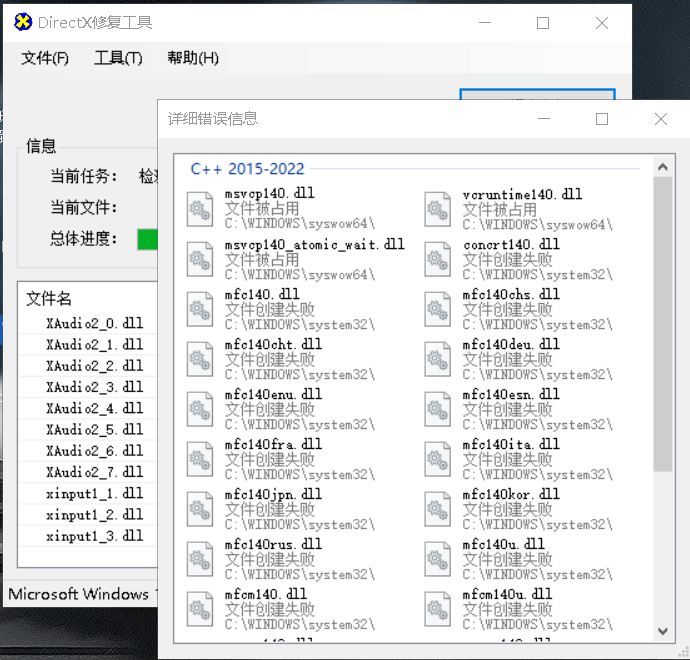
Task: Open the 帮助(H) menu
Action: point(193,58)
